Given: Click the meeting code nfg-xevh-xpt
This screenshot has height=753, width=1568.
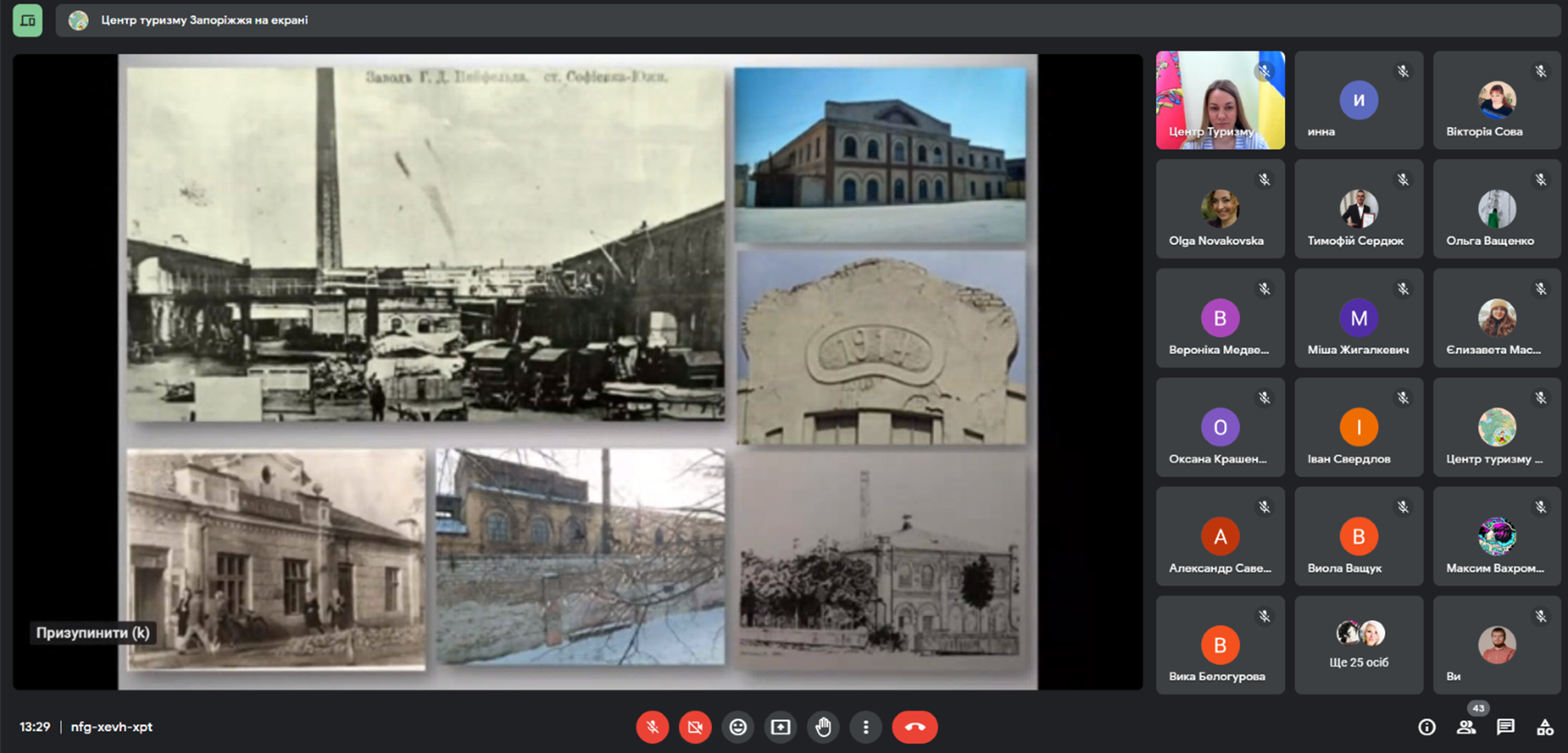Looking at the screenshot, I should (x=112, y=727).
